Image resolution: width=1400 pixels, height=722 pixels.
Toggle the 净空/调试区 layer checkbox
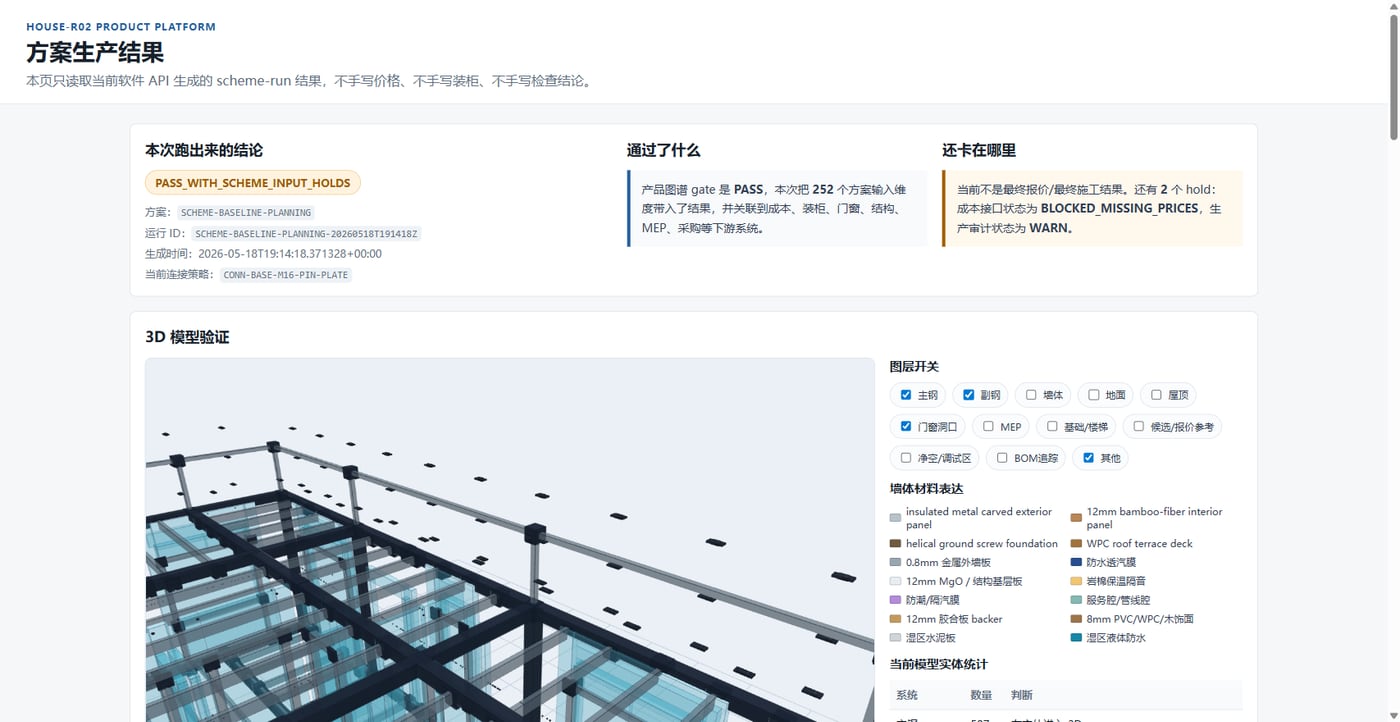pos(906,458)
